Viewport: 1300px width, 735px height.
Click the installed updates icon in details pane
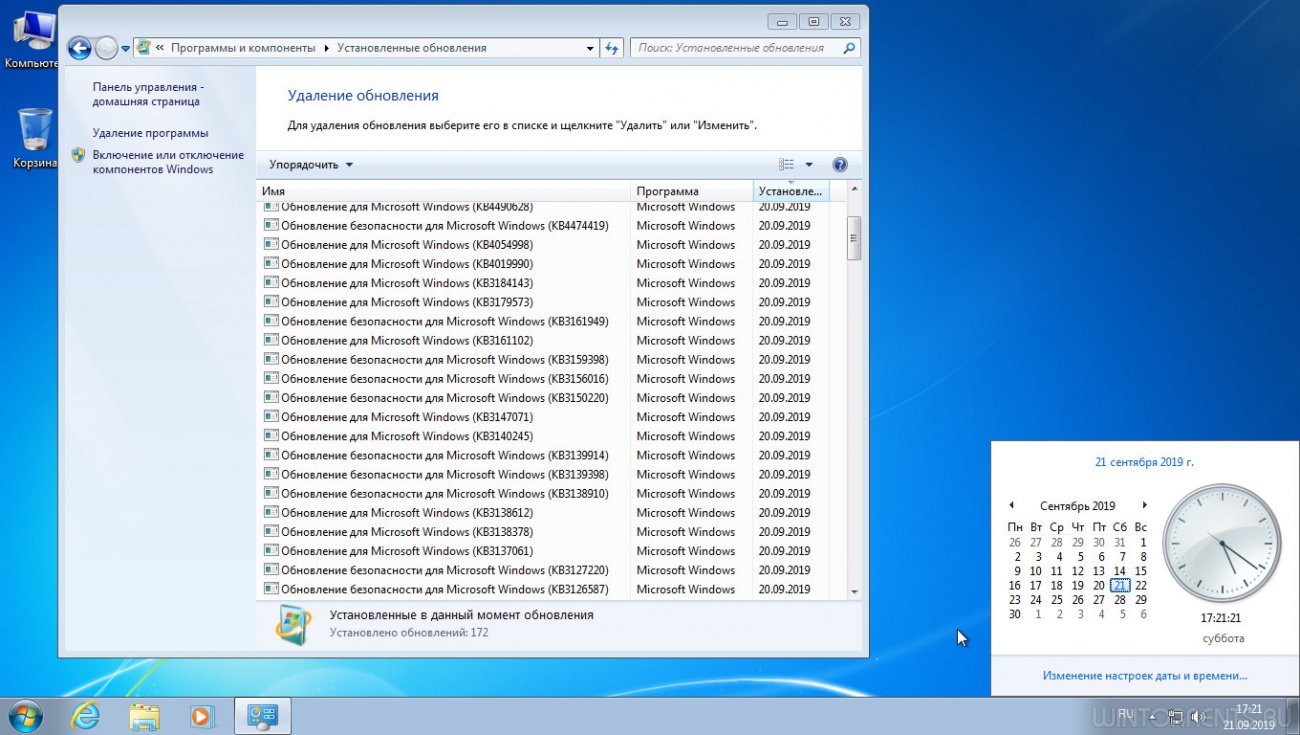pyautogui.click(x=293, y=624)
